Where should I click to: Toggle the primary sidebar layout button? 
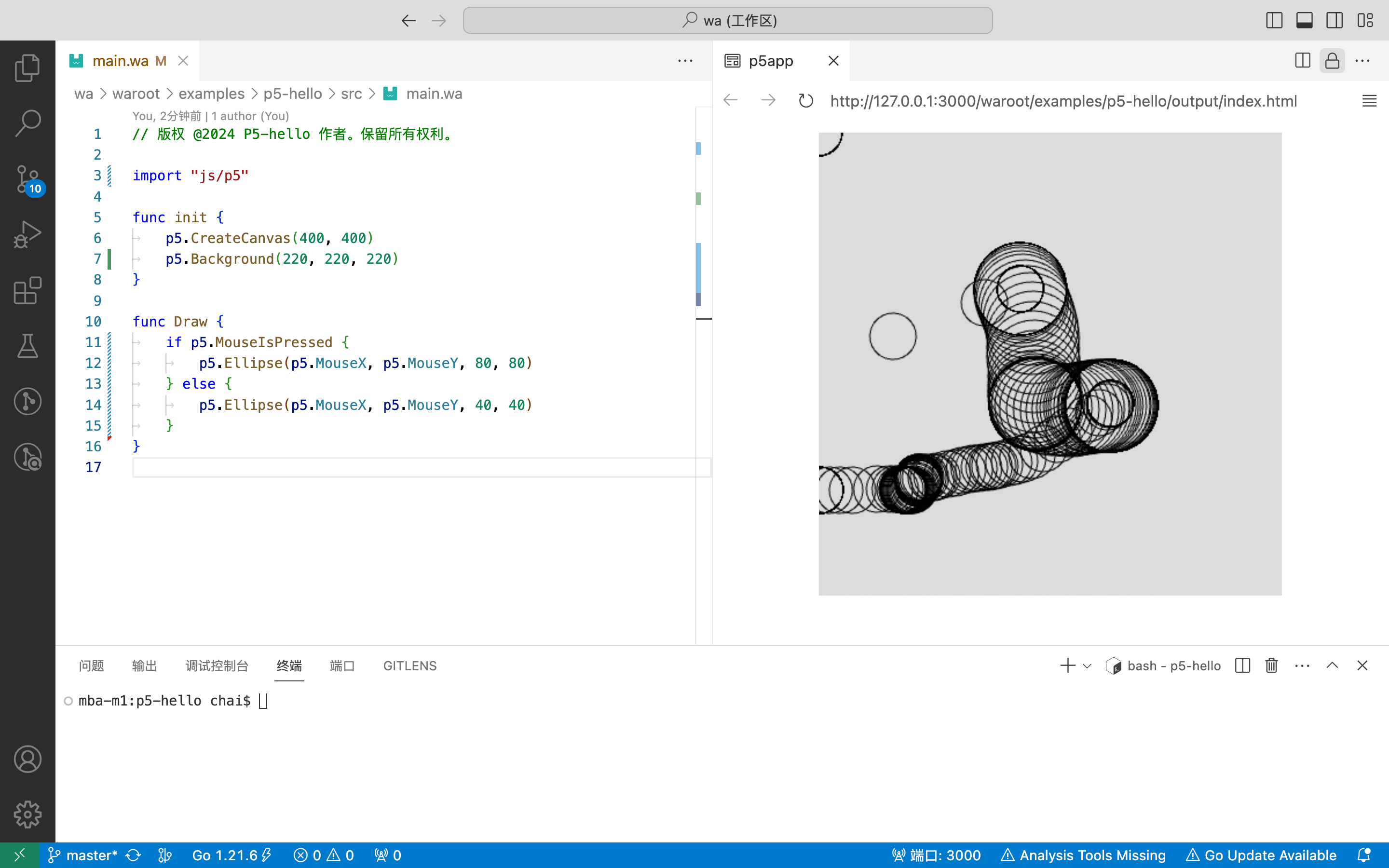click(x=1274, y=21)
